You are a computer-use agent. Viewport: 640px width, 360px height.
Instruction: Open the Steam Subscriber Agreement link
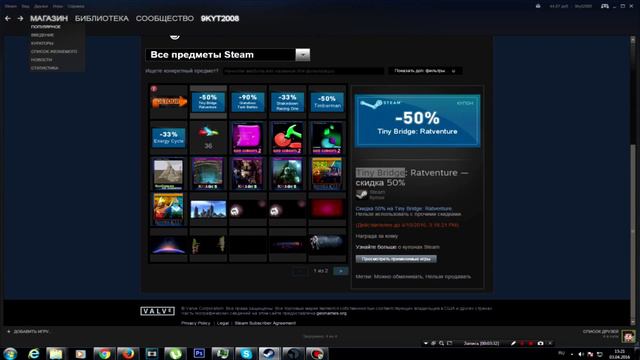(x=265, y=323)
